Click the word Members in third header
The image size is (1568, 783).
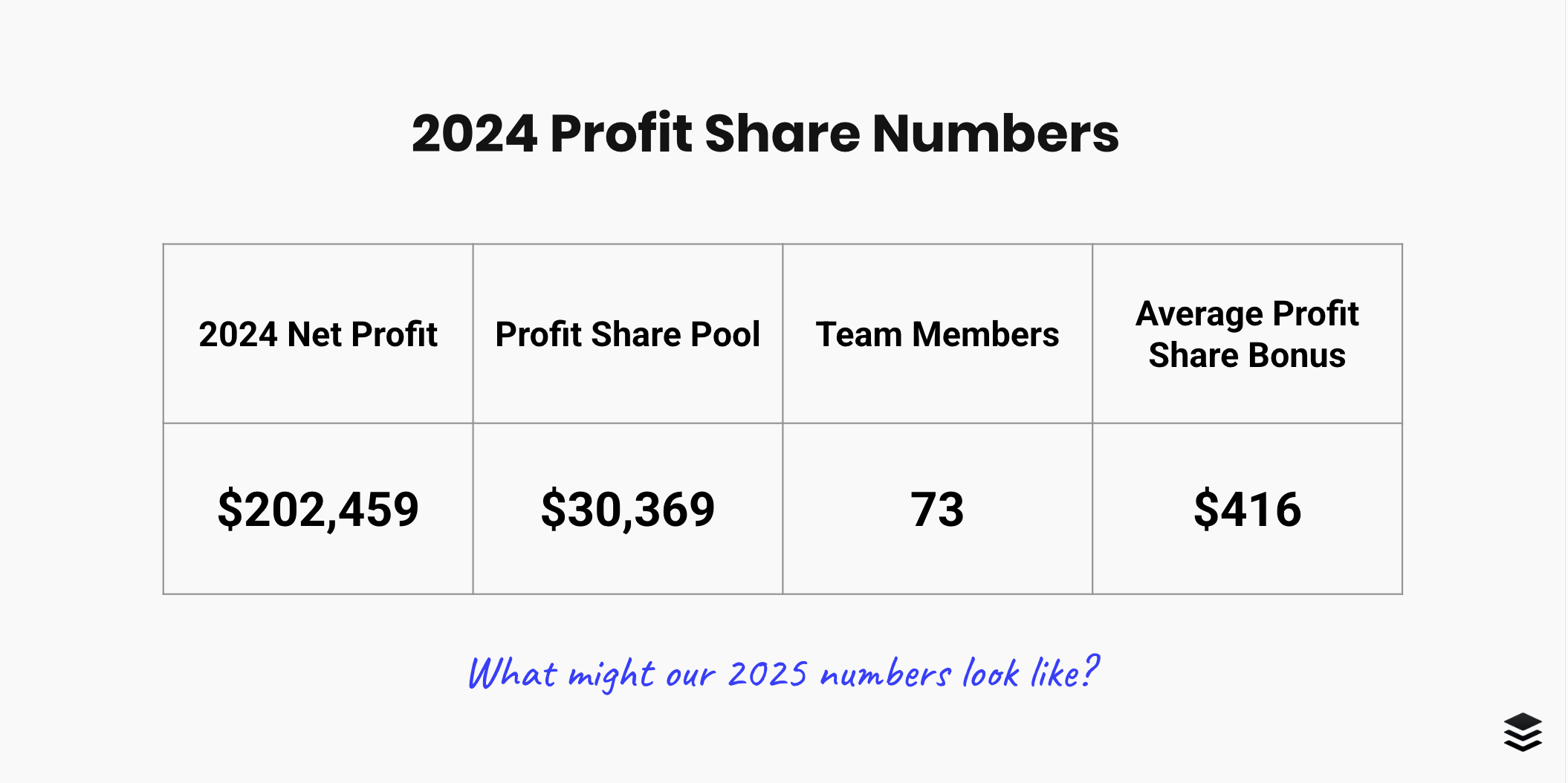pyautogui.click(x=985, y=334)
